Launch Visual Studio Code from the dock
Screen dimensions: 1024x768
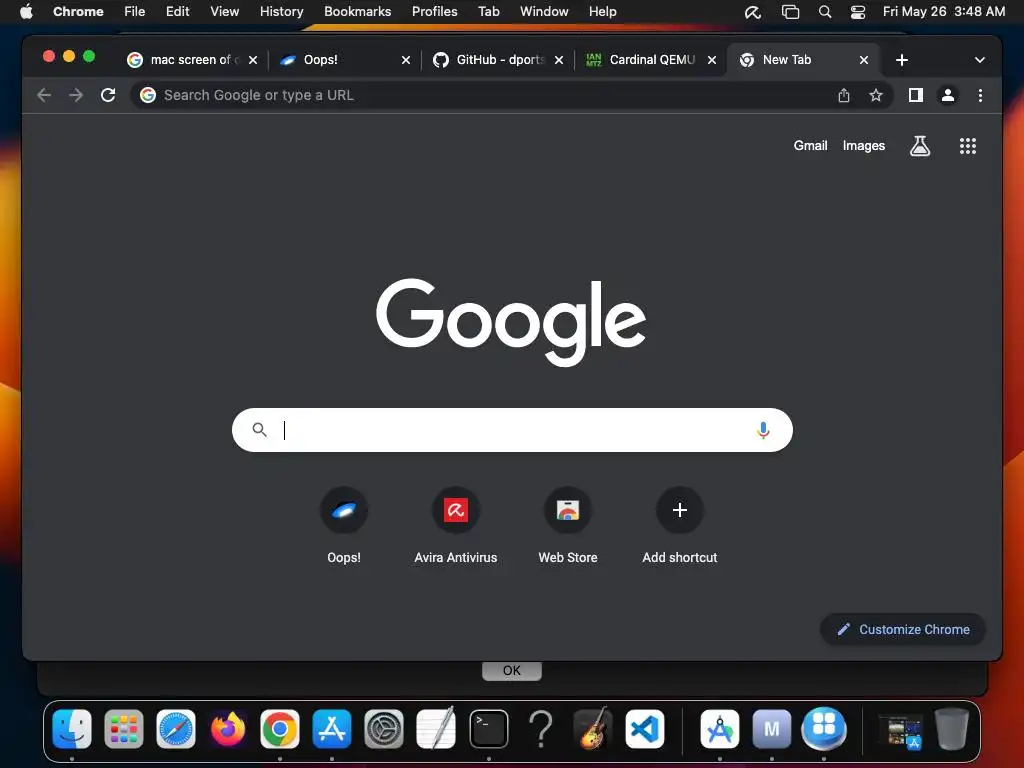coord(645,729)
